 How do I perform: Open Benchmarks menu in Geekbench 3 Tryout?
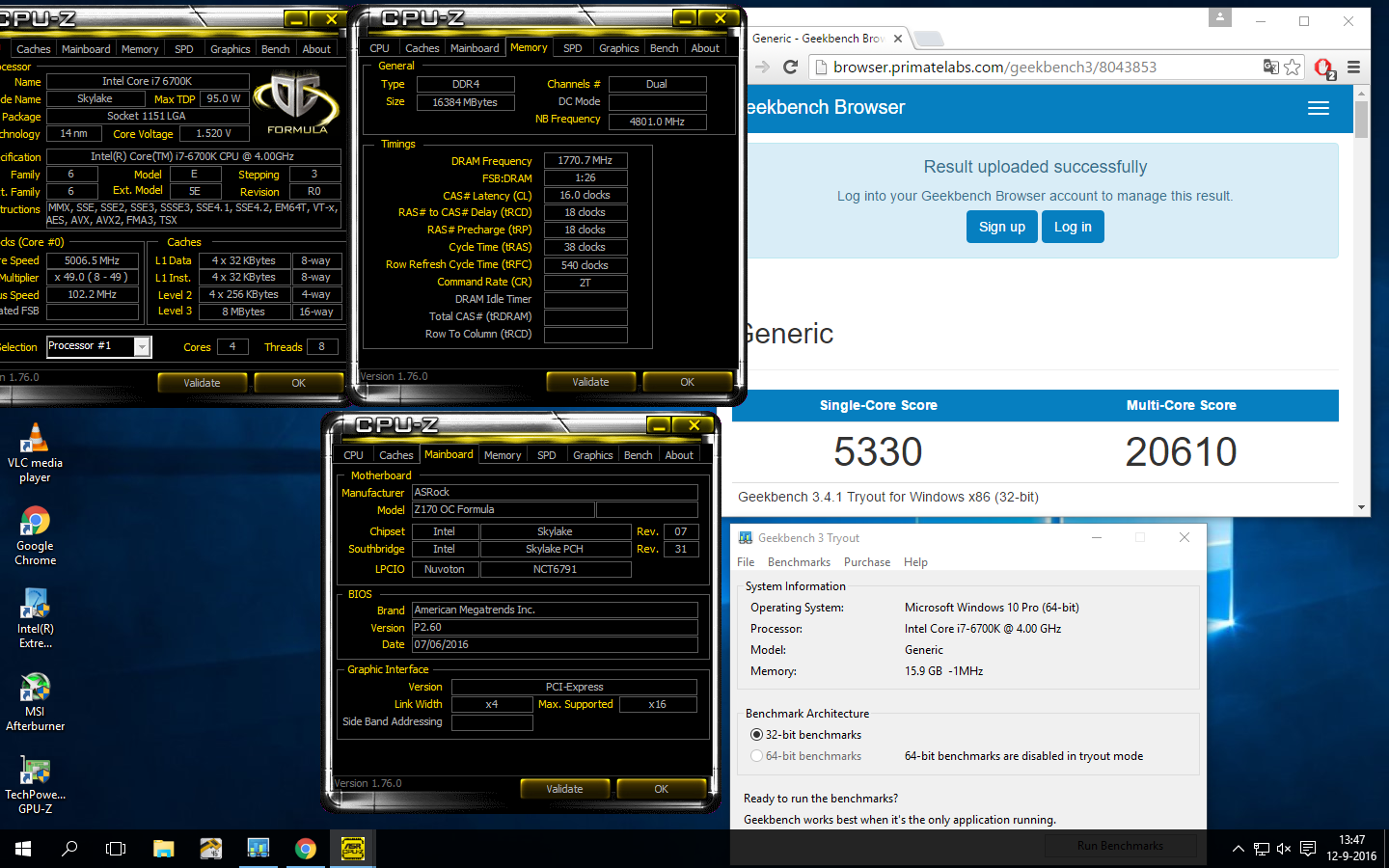click(x=799, y=561)
